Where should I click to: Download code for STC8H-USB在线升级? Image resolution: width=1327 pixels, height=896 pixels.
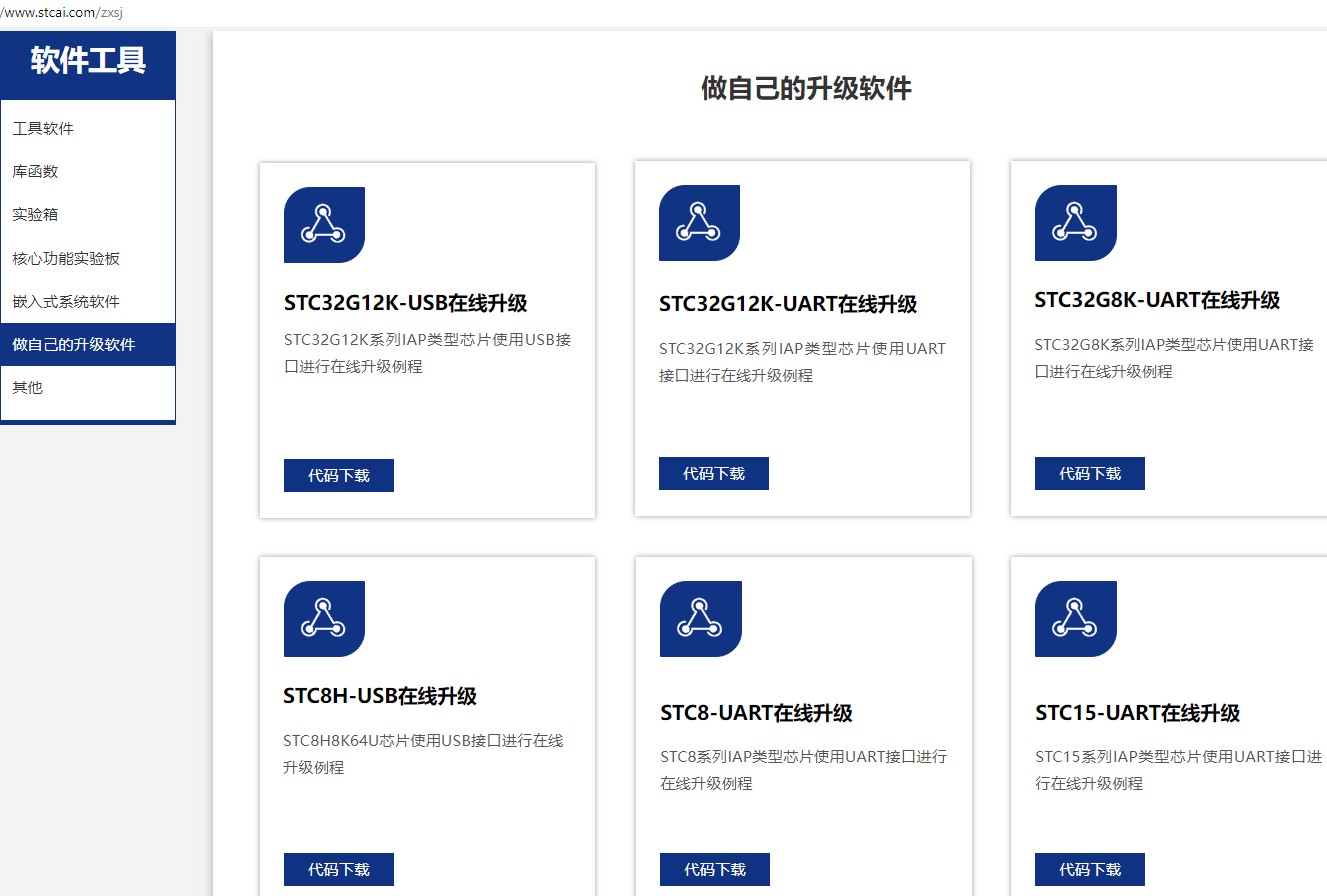pos(339,869)
